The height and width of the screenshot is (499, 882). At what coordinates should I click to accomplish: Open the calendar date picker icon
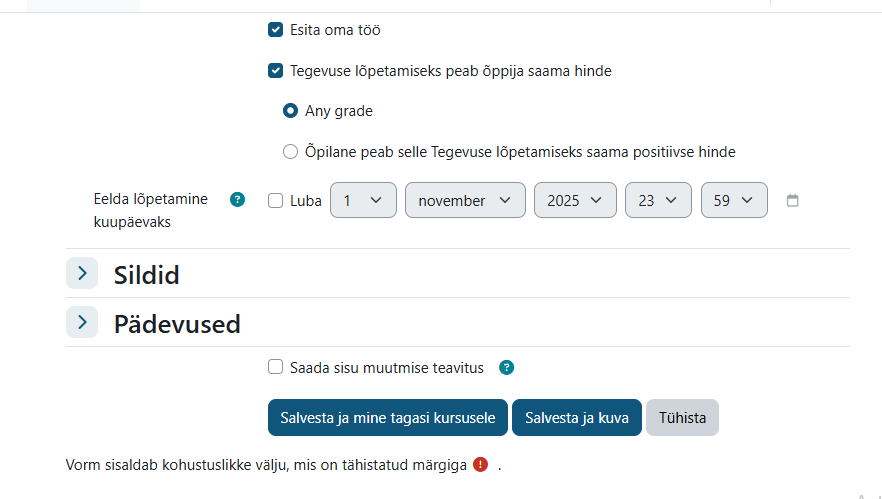click(x=793, y=200)
